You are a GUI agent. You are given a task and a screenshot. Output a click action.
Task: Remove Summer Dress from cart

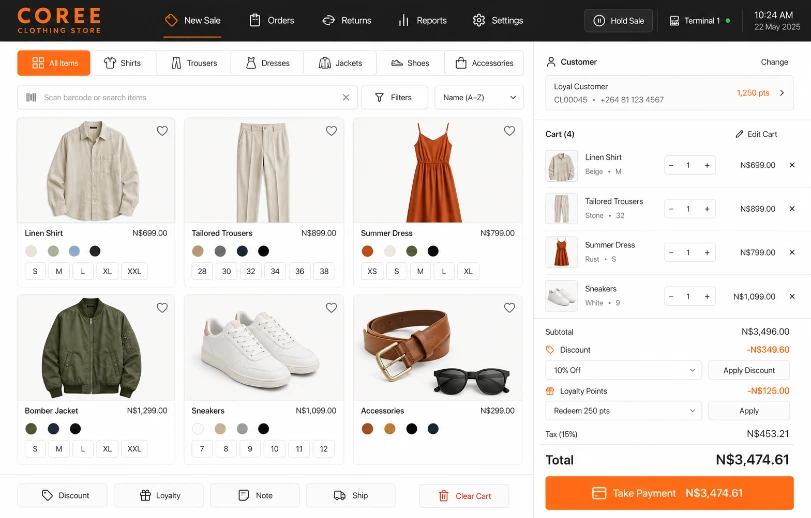click(x=792, y=252)
